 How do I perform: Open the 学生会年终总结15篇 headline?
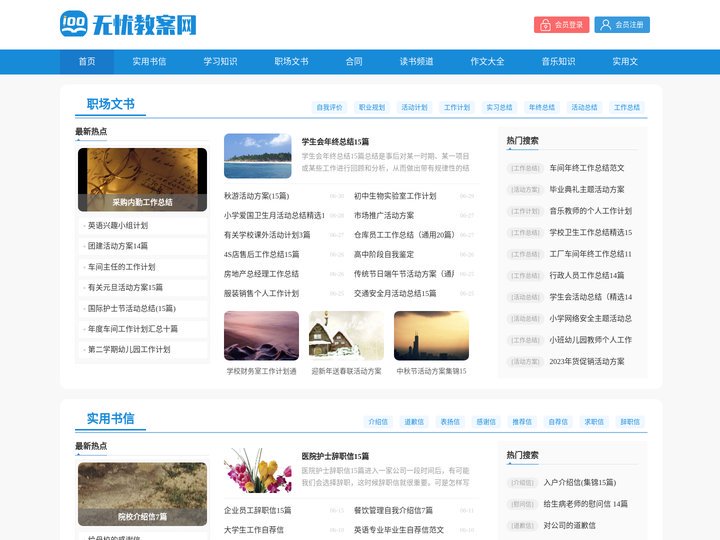335,142
